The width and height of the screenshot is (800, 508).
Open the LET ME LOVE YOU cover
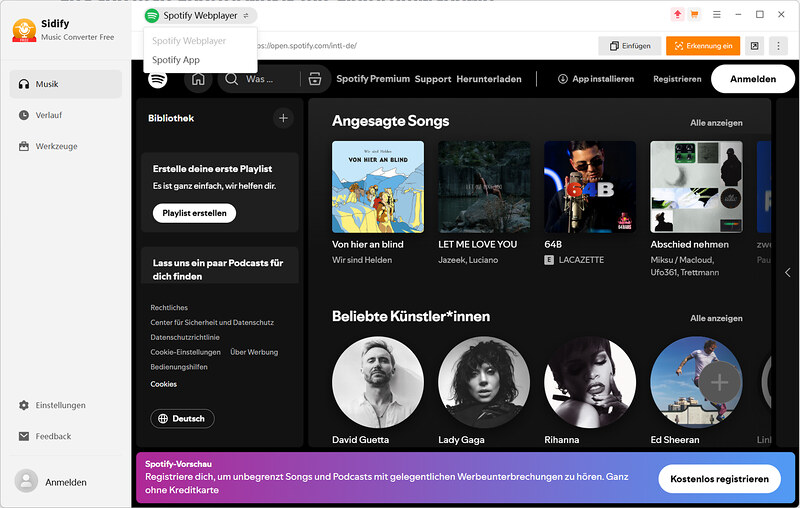click(x=484, y=187)
